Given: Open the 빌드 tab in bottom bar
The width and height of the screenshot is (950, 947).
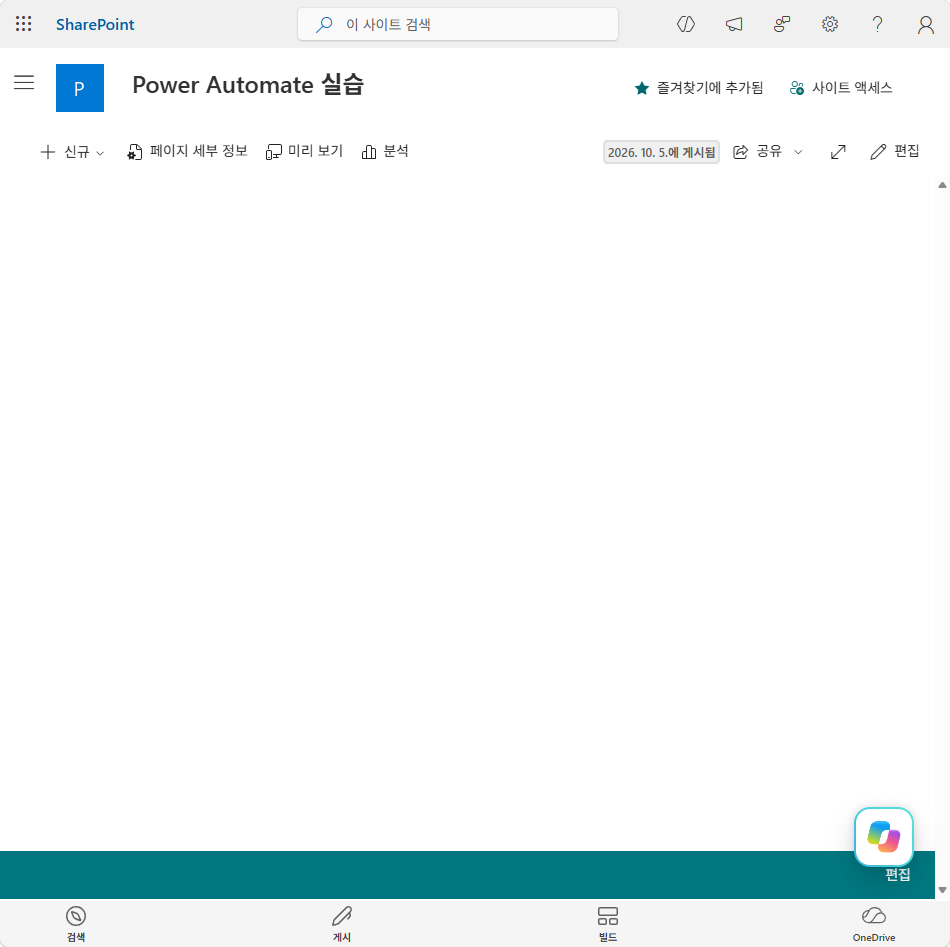Looking at the screenshot, I should (x=608, y=924).
